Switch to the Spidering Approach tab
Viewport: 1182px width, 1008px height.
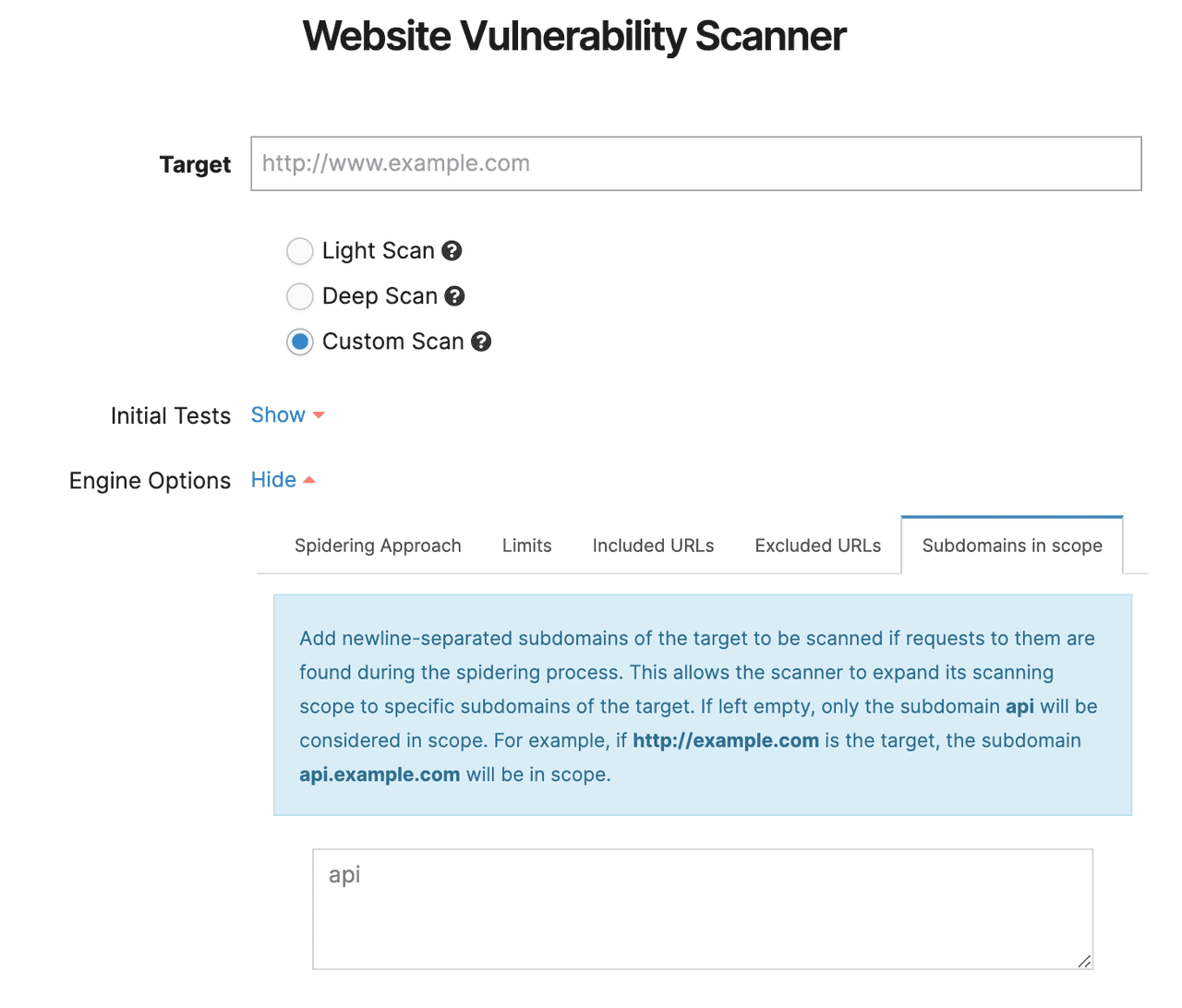pyautogui.click(x=378, y=546)
